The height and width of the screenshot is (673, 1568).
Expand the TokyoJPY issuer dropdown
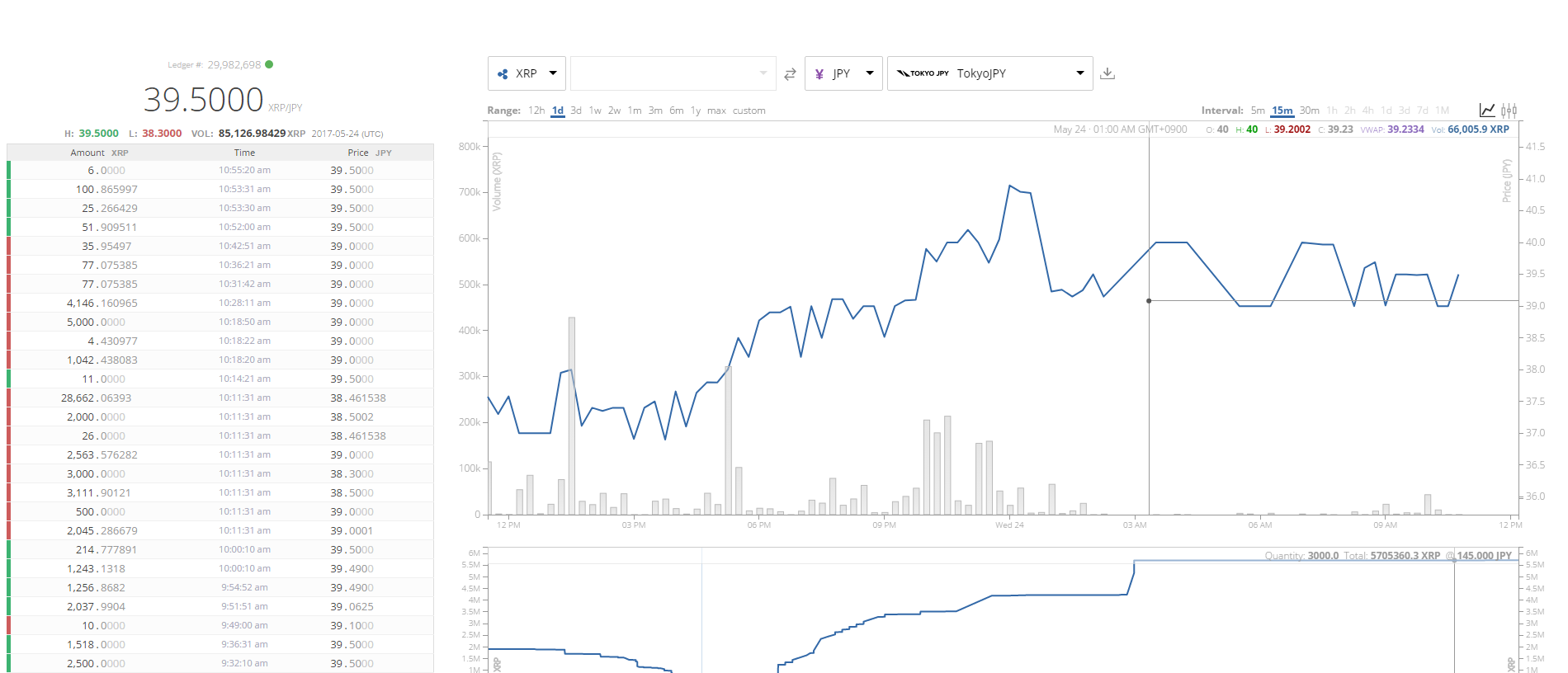pyautogui.click(x=989, y=73)
